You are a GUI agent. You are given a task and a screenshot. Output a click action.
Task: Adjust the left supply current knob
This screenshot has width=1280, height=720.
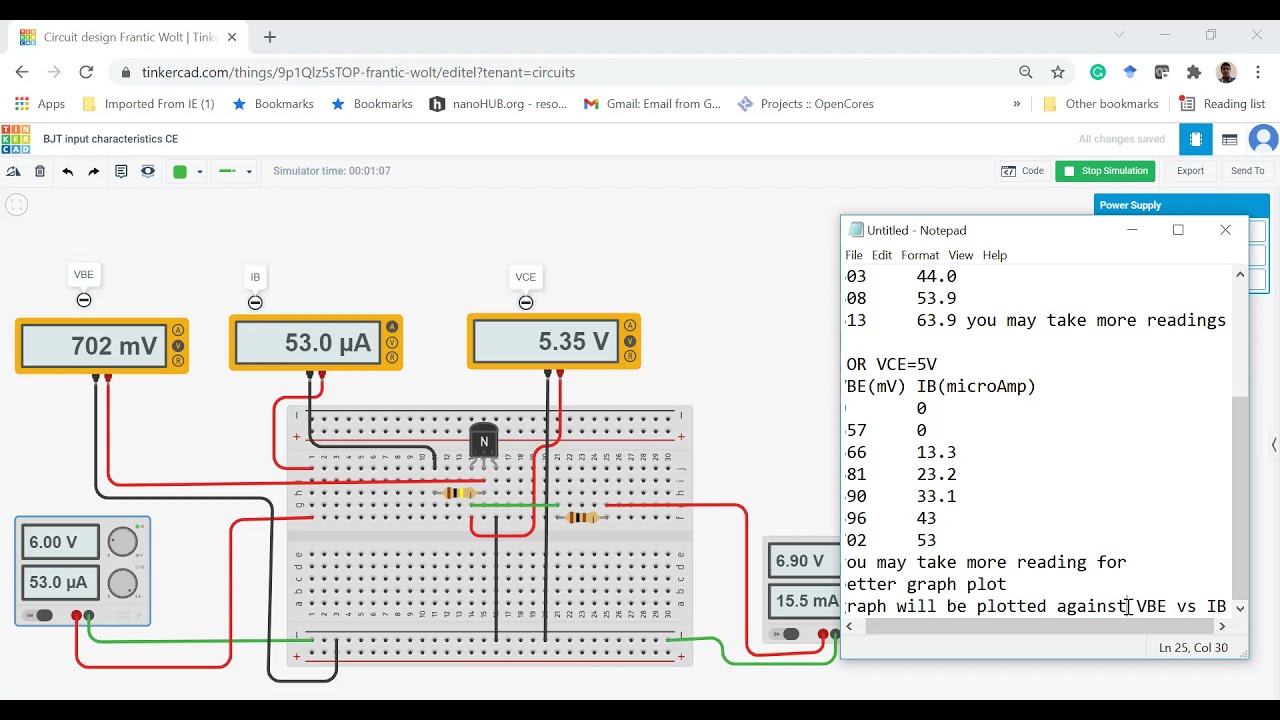(122, 583)
